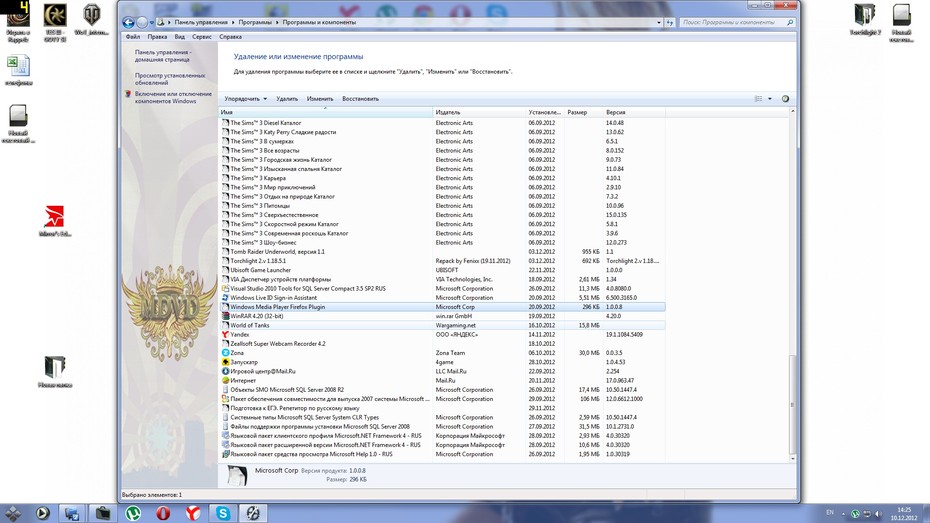Sort by the 'Размер' column header
The width and height of the screenshot is (930, 523).
point(584,112)
